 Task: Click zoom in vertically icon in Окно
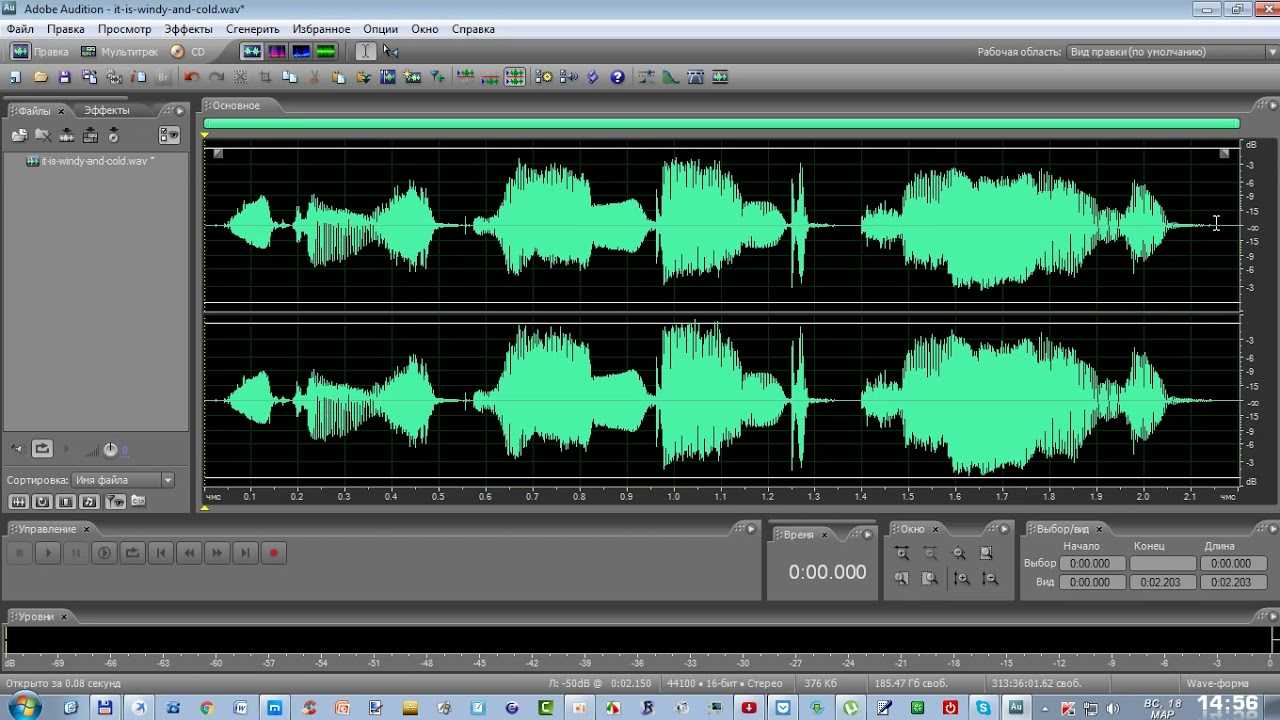tap(962, 578)
